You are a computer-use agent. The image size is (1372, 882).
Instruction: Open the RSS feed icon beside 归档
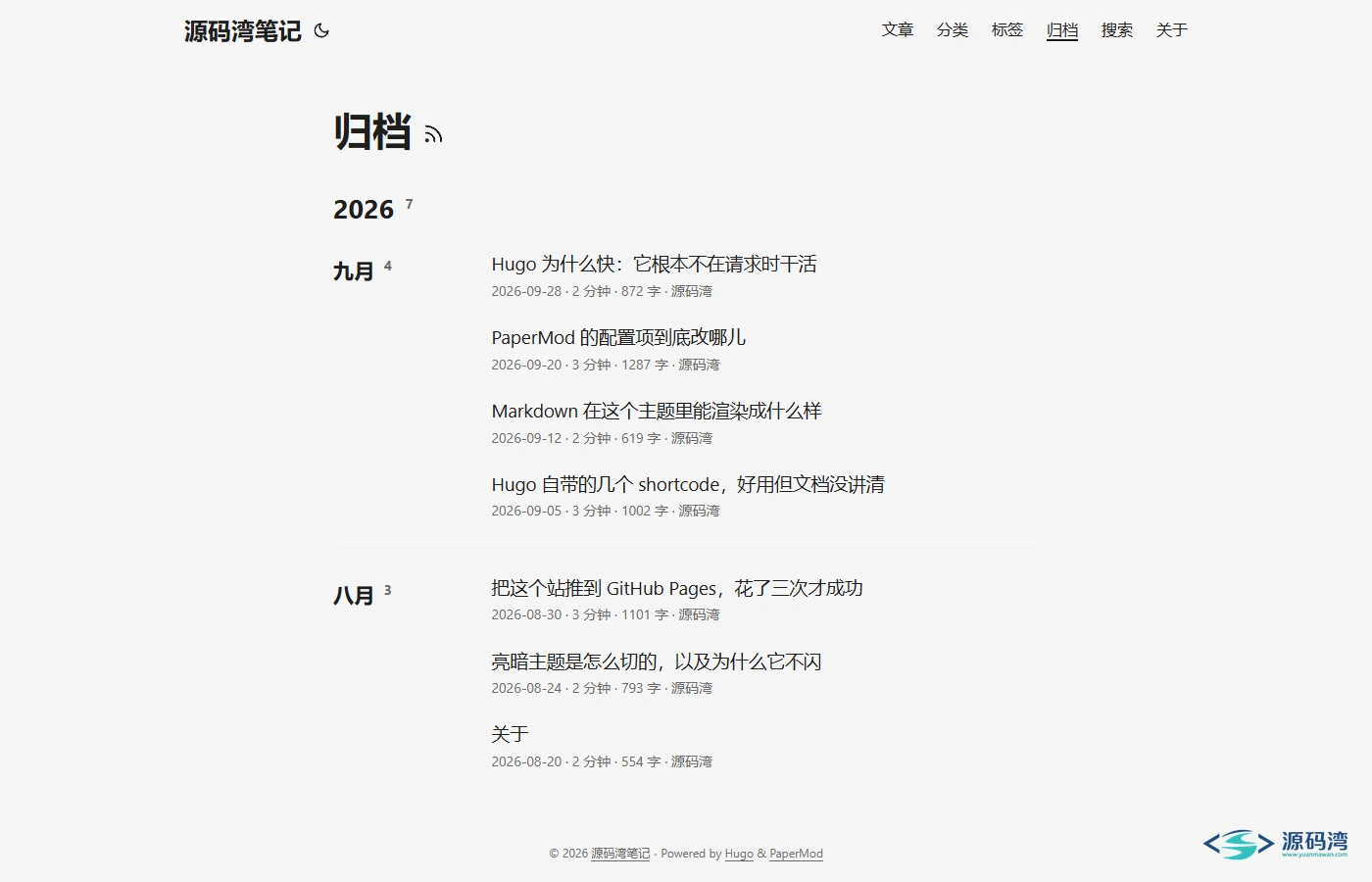coord(433,134)
